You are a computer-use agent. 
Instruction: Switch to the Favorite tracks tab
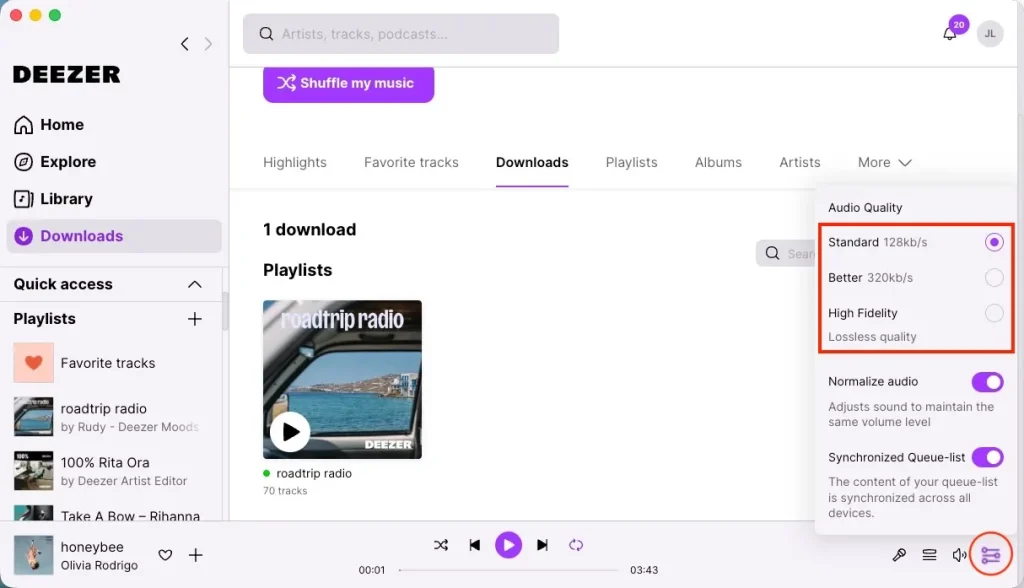pyautogui.click(x=411, y=163)
